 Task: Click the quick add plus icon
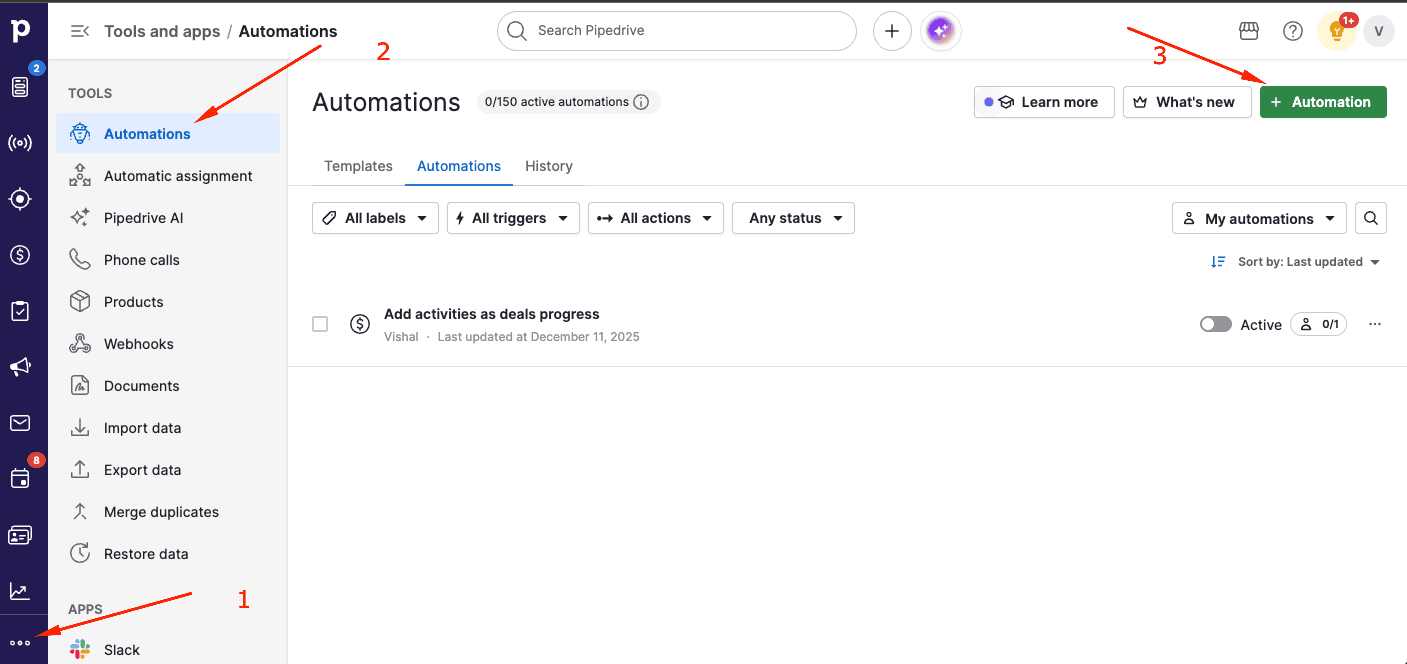coord(892,31)
